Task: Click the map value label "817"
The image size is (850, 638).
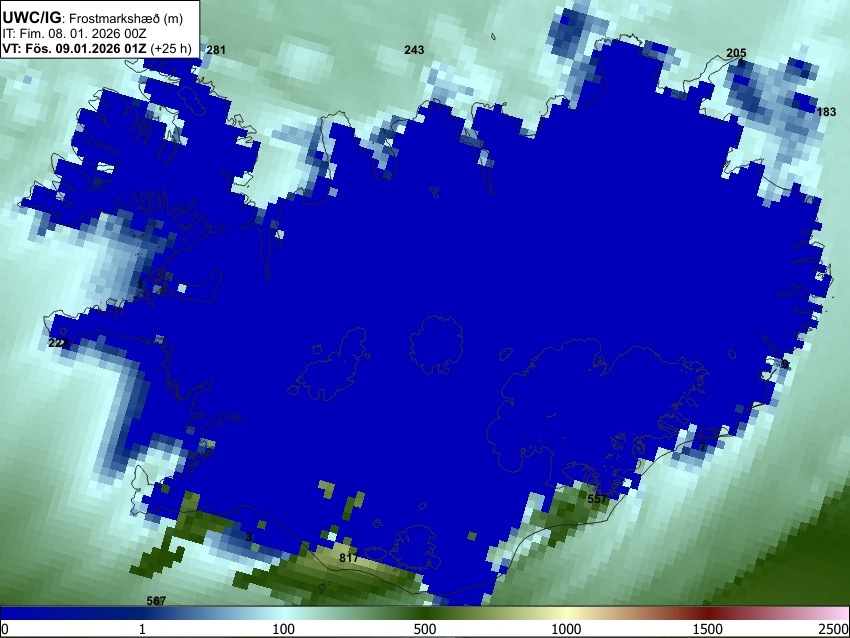Action: (x=349, y=558)
